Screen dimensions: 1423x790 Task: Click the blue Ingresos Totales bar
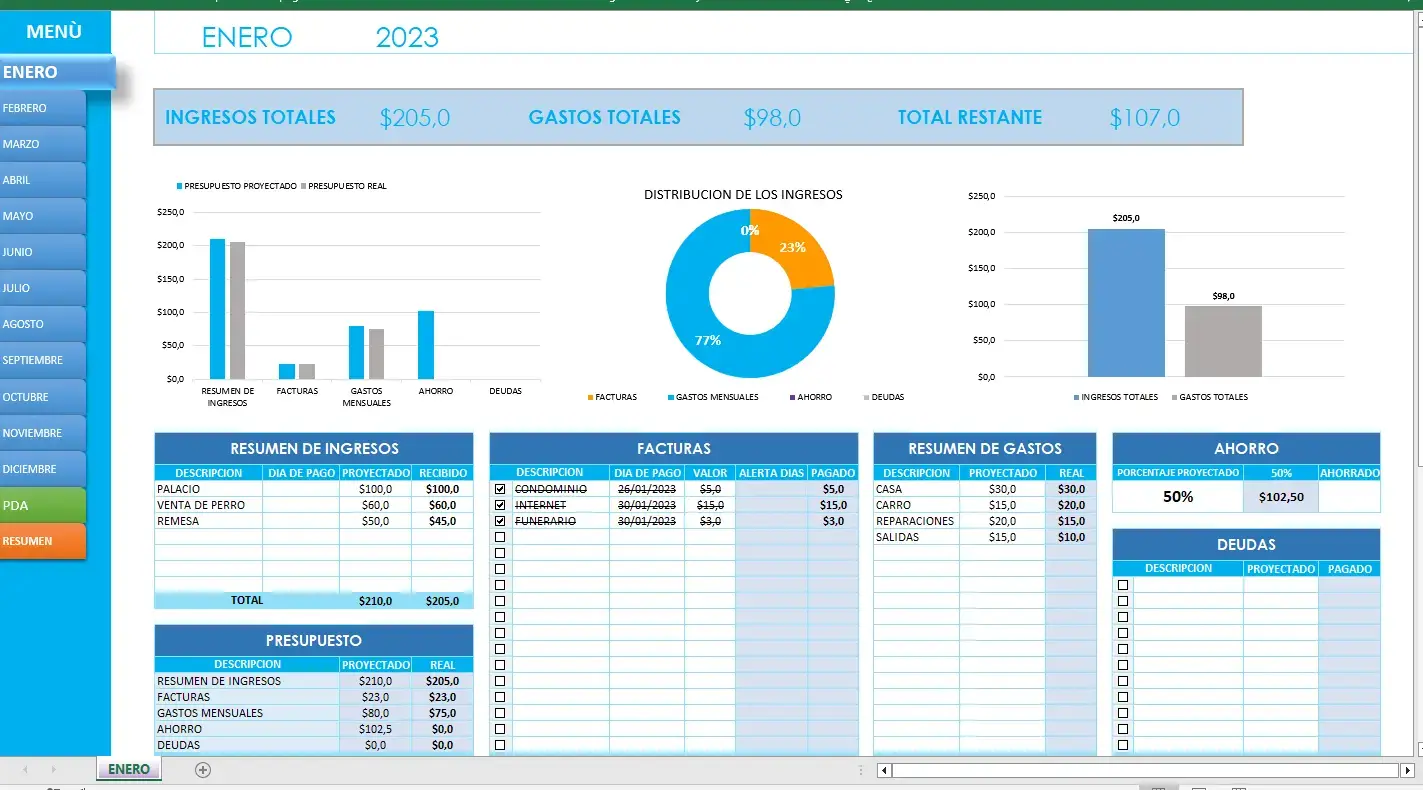[1126, 302]
